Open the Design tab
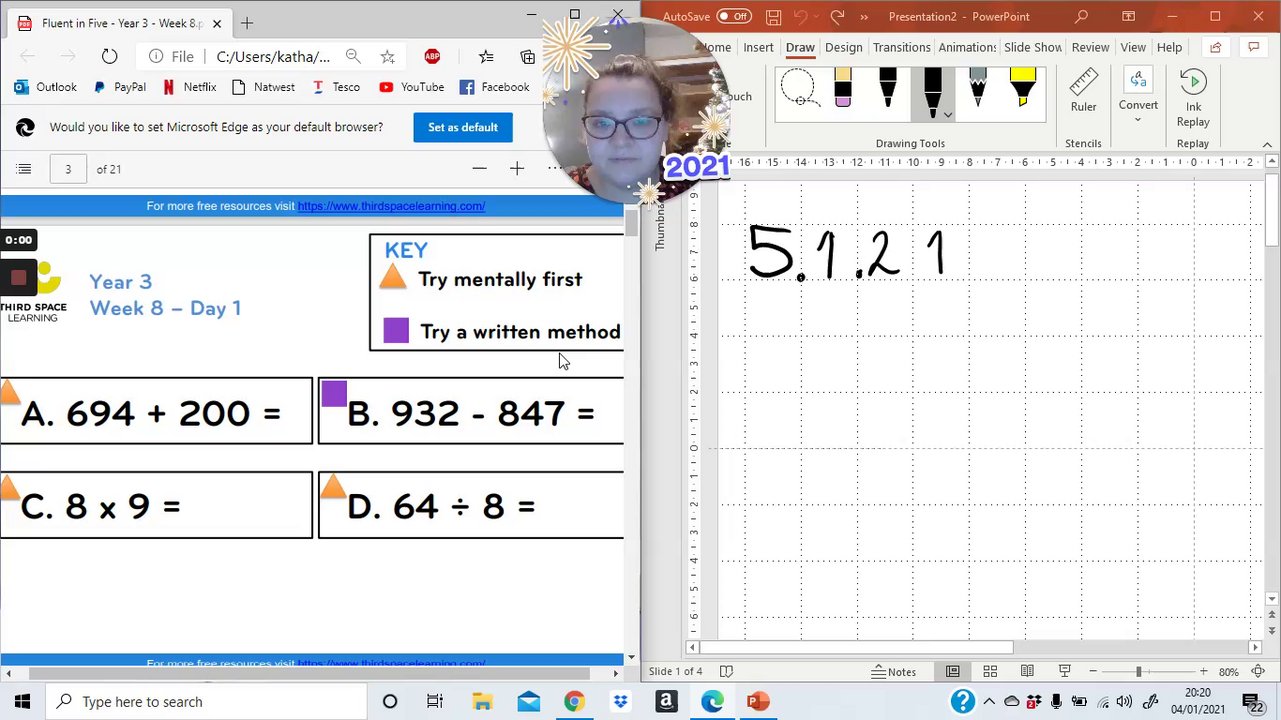The height and width of the screenshot is (720, 1281). point(843,47)
